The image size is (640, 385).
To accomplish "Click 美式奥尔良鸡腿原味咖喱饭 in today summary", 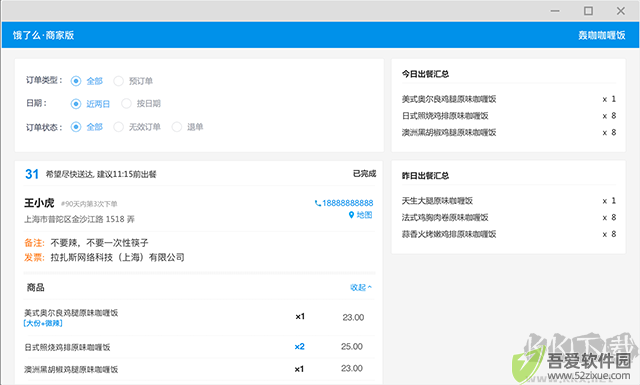I will [449, 99].
